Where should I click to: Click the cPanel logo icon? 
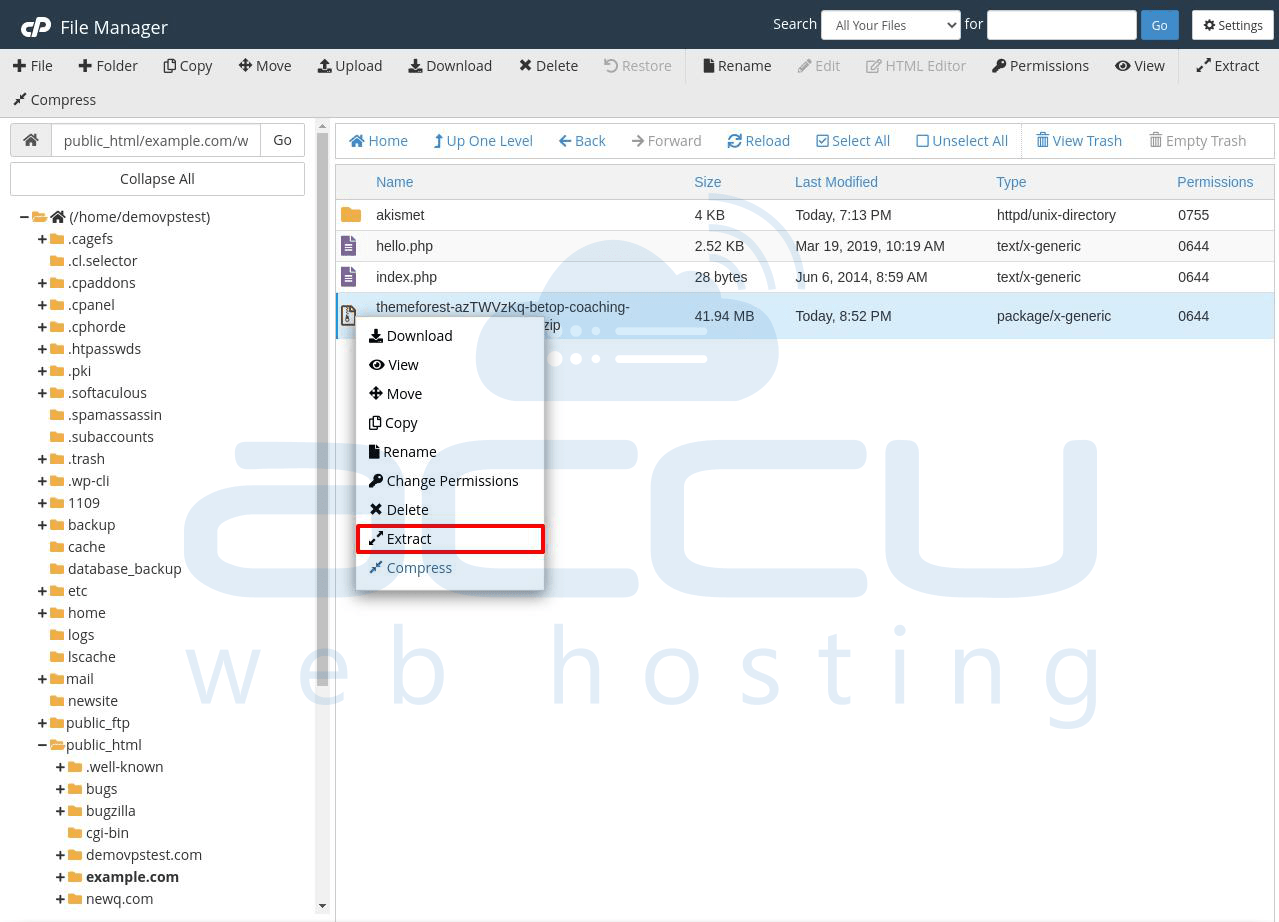click(x=36, y=27)
